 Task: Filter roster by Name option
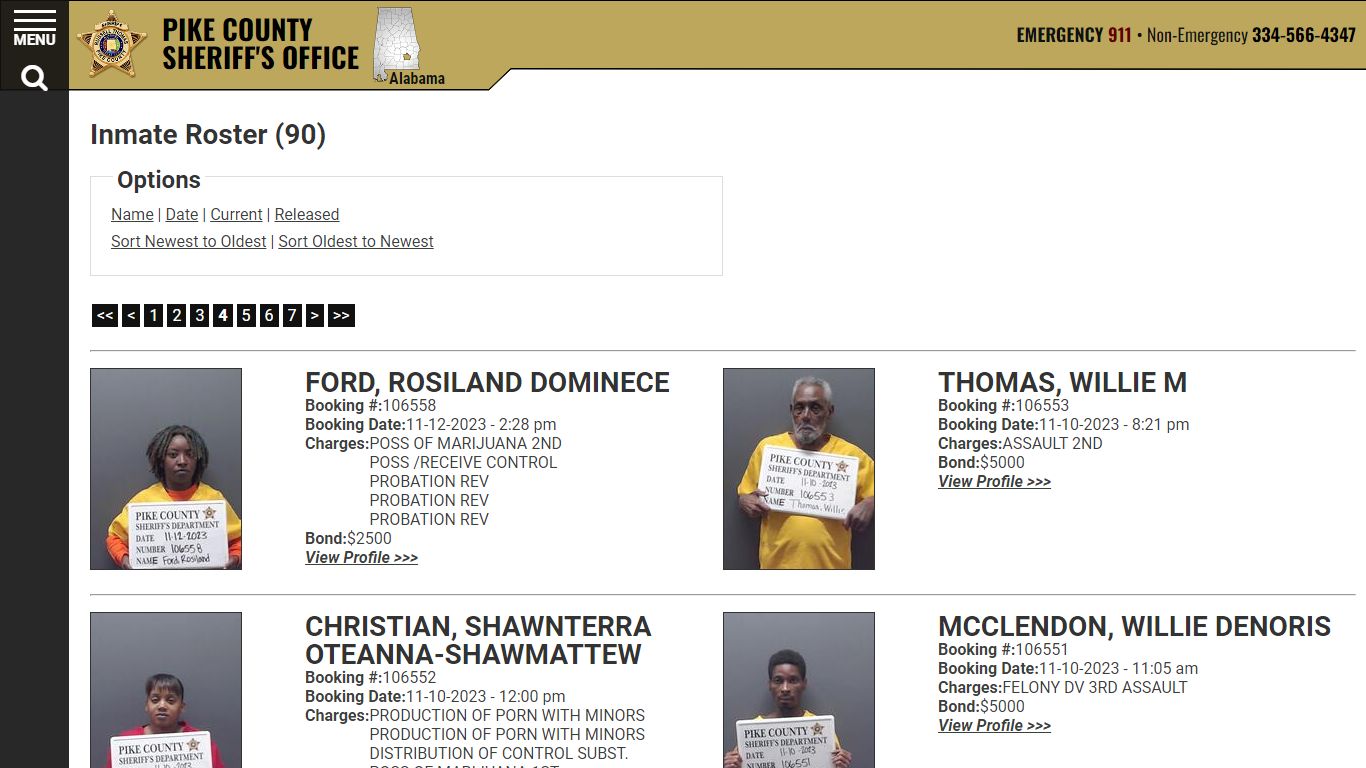[x=132, y=214]
